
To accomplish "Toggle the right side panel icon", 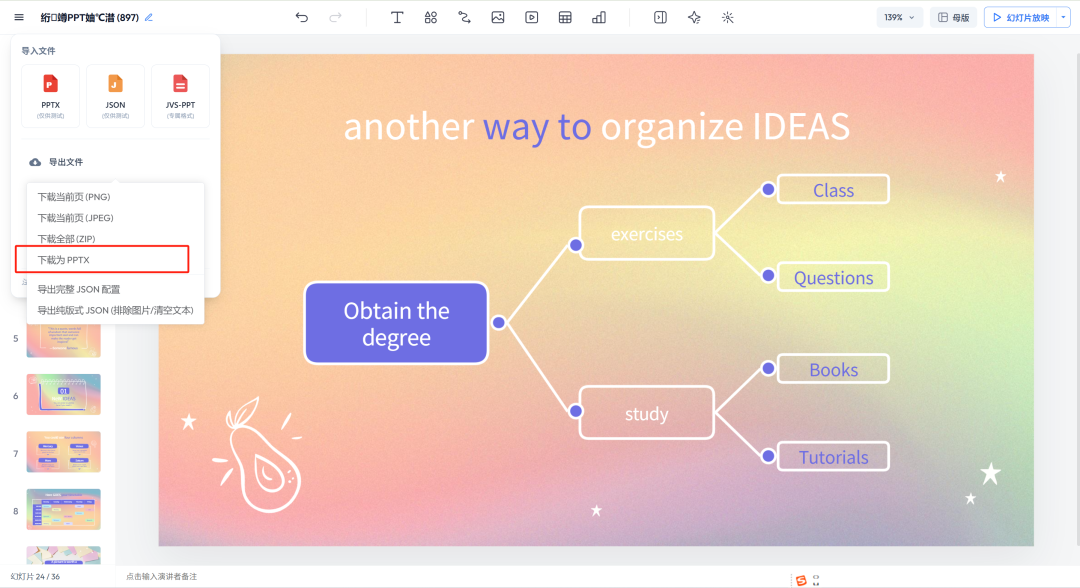I will [x=660, y=17].
